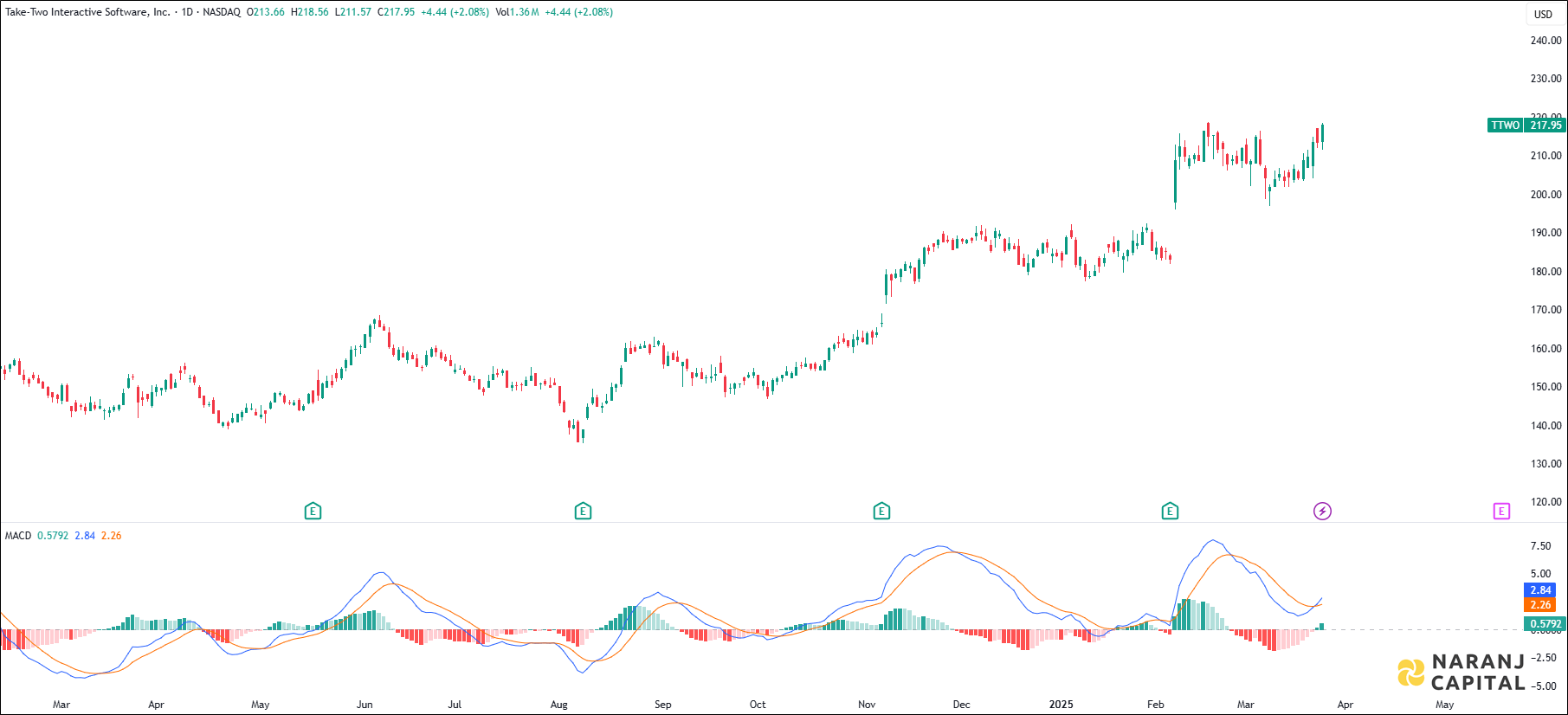Click the 230.00 price axis label
The image size is (1568, 715).
[x=1545, y=79]
